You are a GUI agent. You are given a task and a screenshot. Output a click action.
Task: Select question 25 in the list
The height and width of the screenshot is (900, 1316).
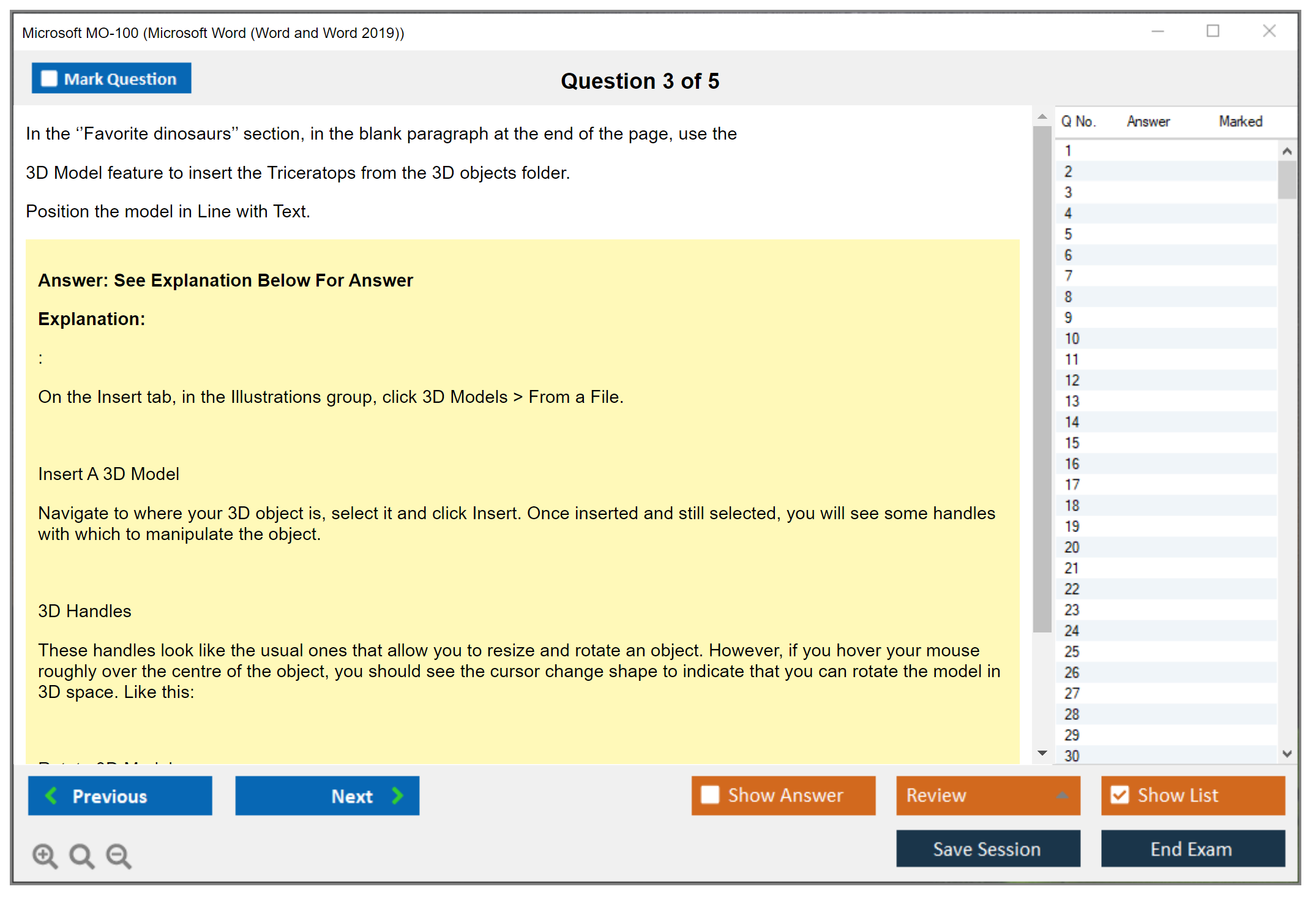click(1072, 651)
